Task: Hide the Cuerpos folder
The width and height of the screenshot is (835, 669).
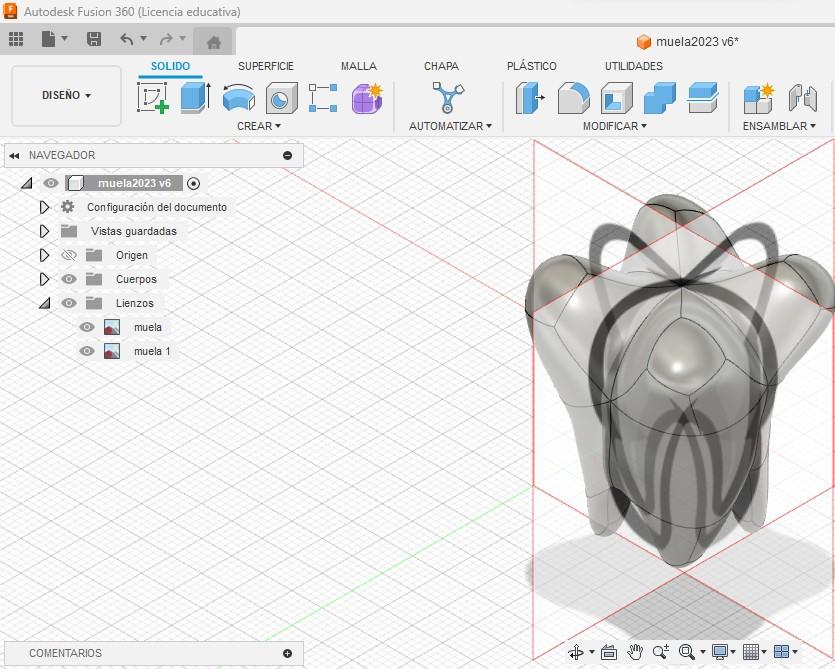Action: pyautogui.click(x=69, y=279)
